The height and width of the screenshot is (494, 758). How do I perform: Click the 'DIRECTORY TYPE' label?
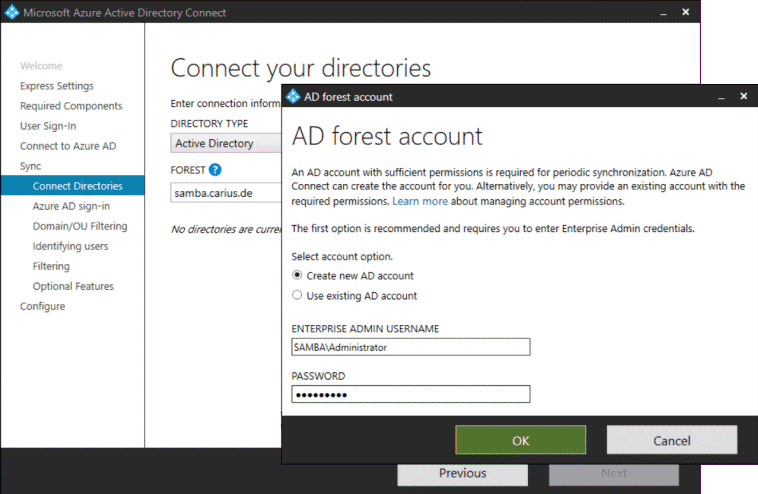209,124
